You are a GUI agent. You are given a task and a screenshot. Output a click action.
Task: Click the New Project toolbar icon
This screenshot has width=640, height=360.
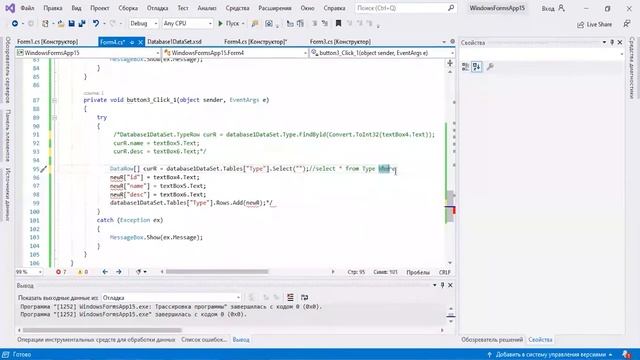45,24
